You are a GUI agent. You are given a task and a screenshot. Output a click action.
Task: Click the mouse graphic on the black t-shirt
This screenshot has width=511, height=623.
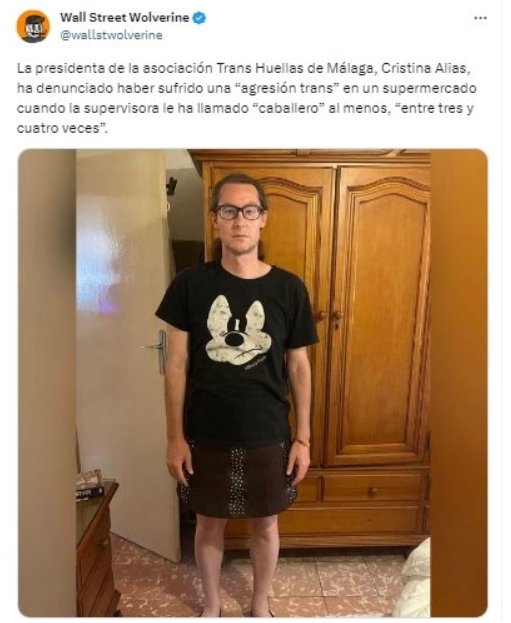pyautogui.click(x=237, y=331)
